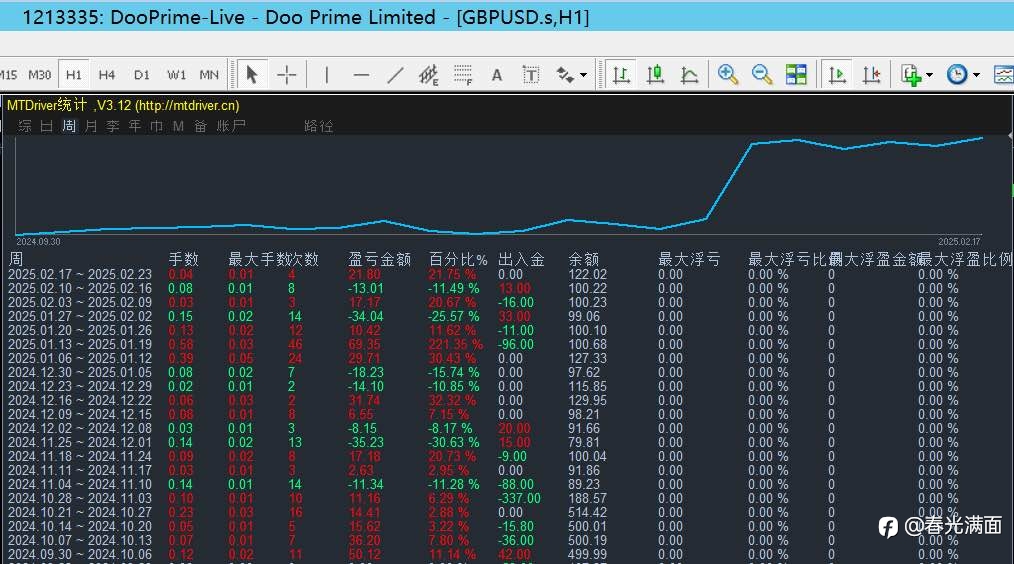Switch timeframe to MN

(x=209, y=75)
